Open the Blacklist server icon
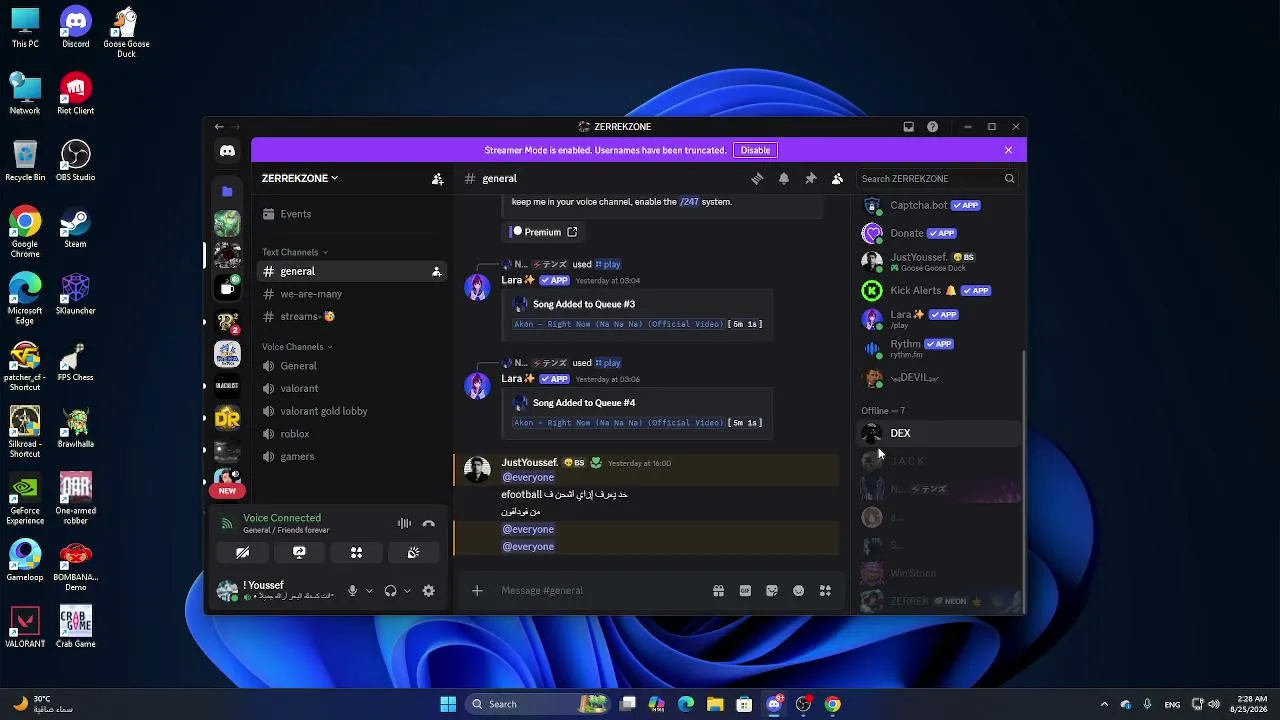 point(227,386)
